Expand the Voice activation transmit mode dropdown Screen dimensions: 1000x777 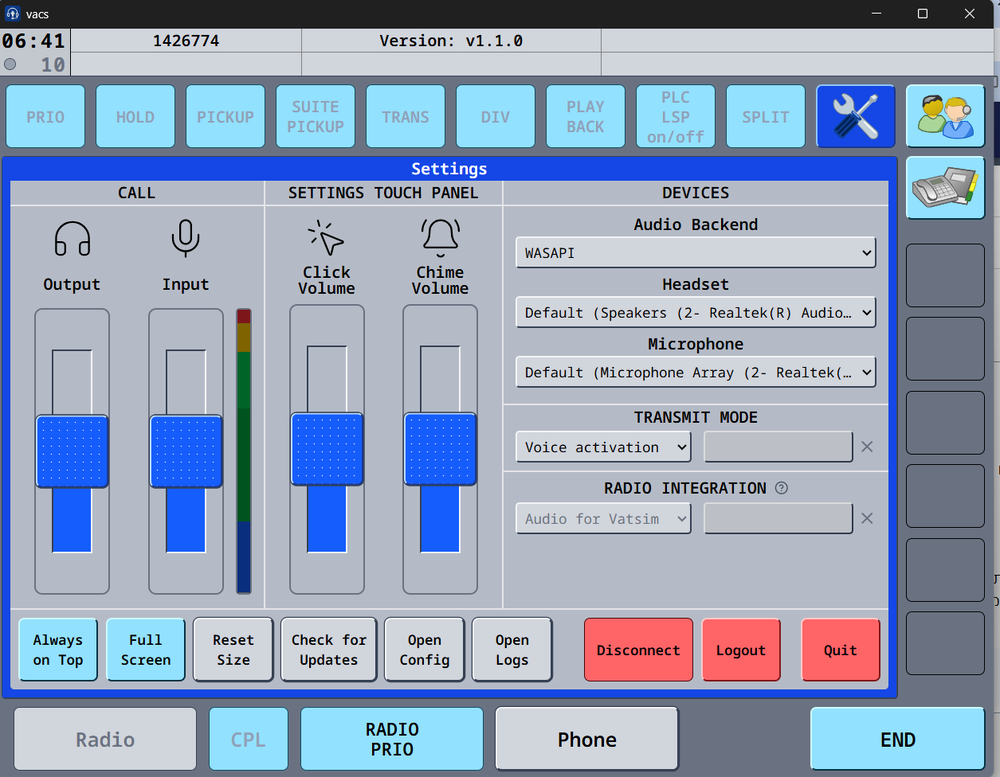tap(603, 447)
